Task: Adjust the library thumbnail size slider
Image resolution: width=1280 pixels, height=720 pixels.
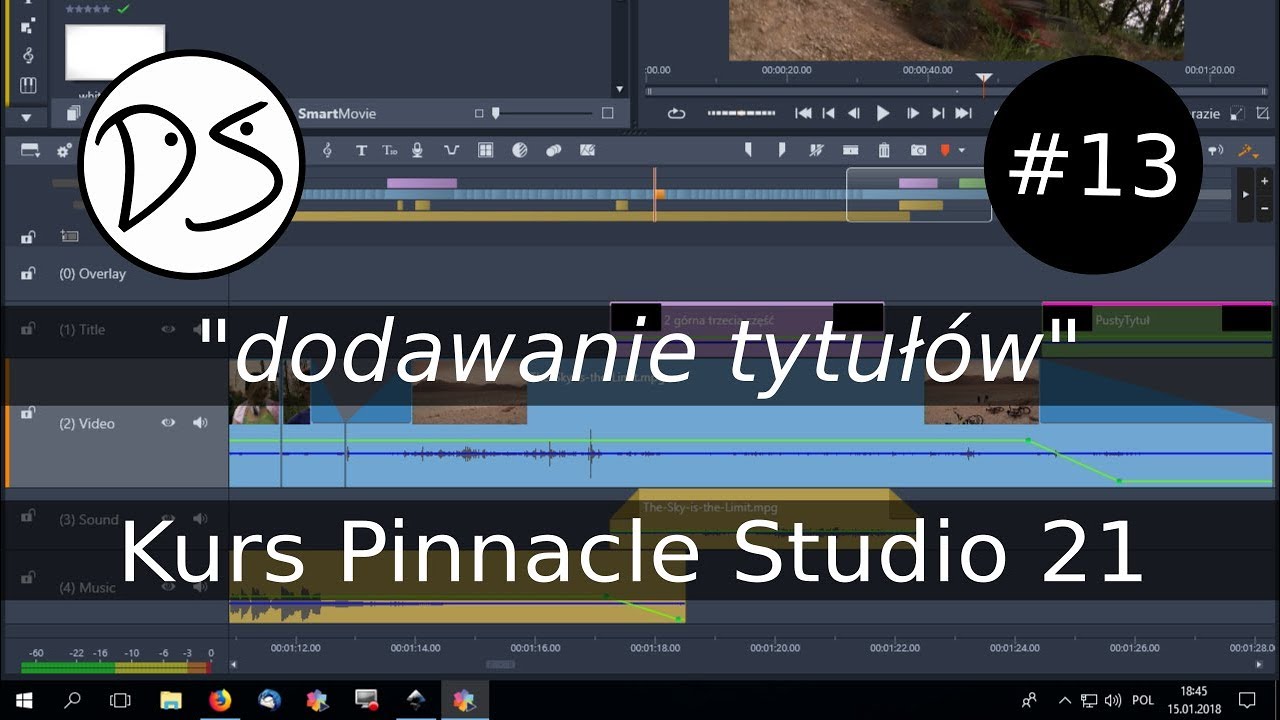Action: point(497,114)
